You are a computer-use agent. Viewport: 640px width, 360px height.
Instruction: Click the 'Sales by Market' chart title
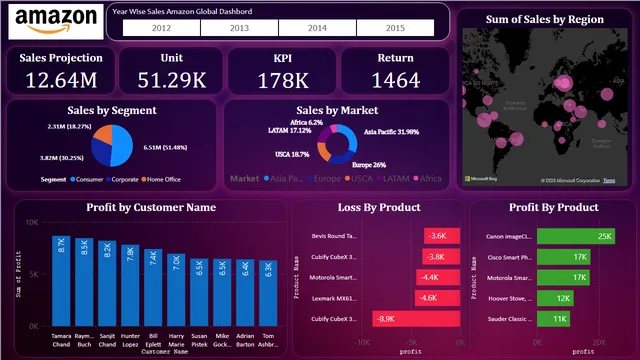[337, 110]
